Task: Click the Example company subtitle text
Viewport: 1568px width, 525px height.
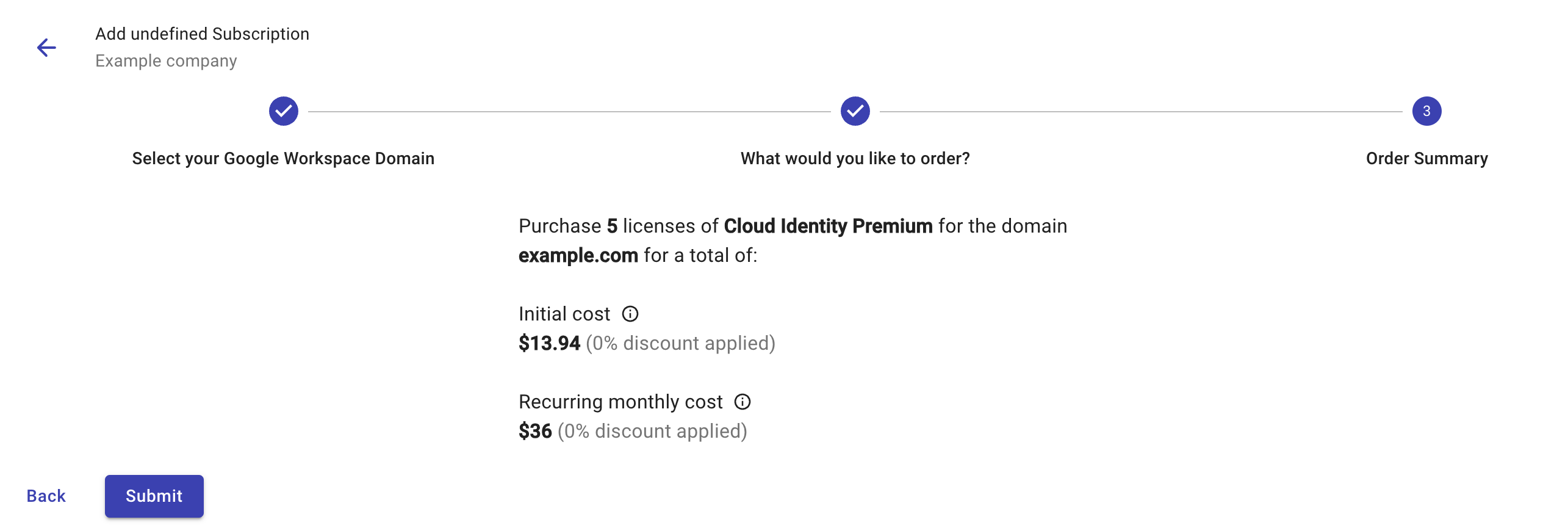Action: coord(166,60)
